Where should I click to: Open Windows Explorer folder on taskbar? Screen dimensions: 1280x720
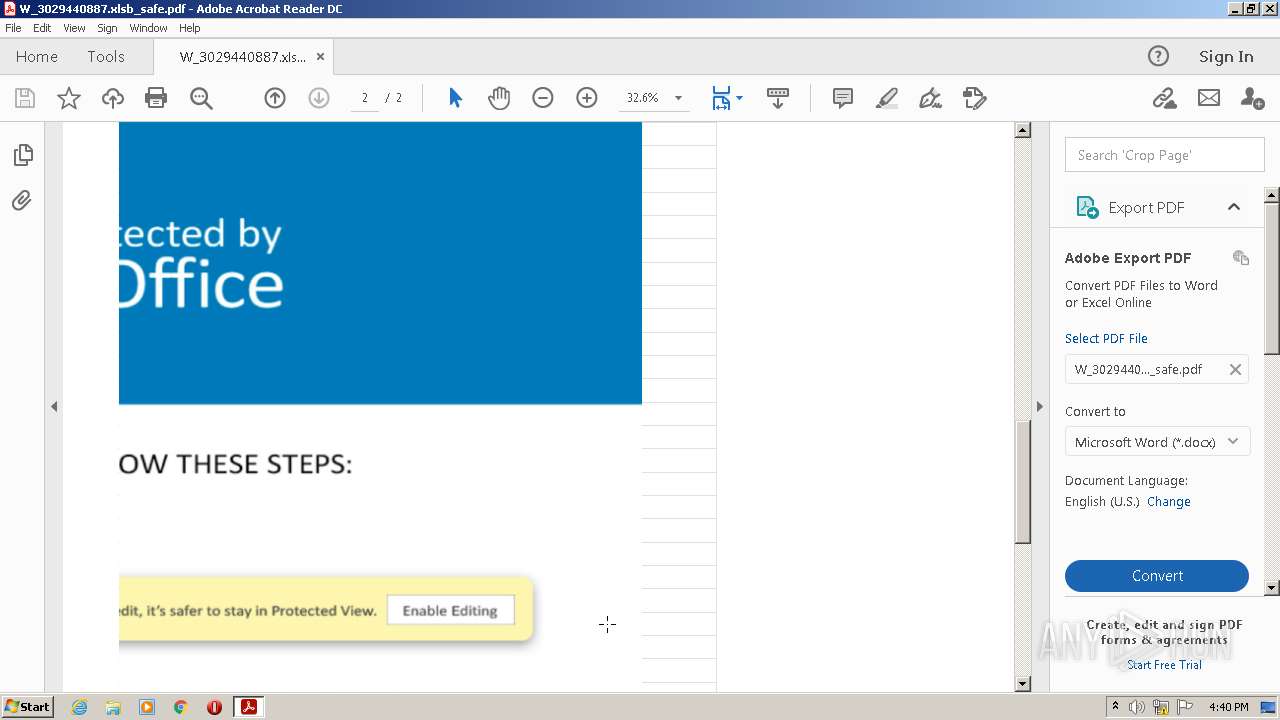pos(113,707)
